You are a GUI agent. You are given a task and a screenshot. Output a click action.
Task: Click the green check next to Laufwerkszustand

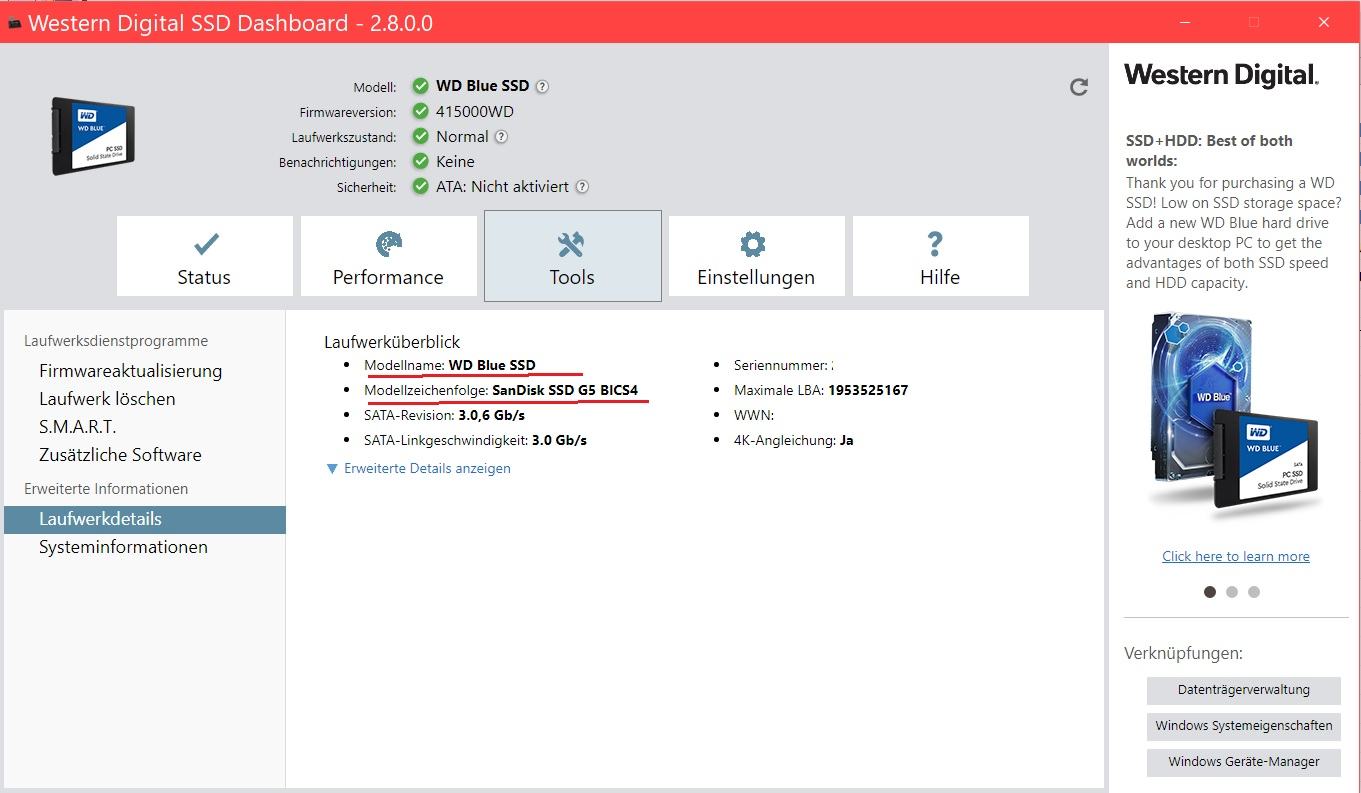pos(420,136)
